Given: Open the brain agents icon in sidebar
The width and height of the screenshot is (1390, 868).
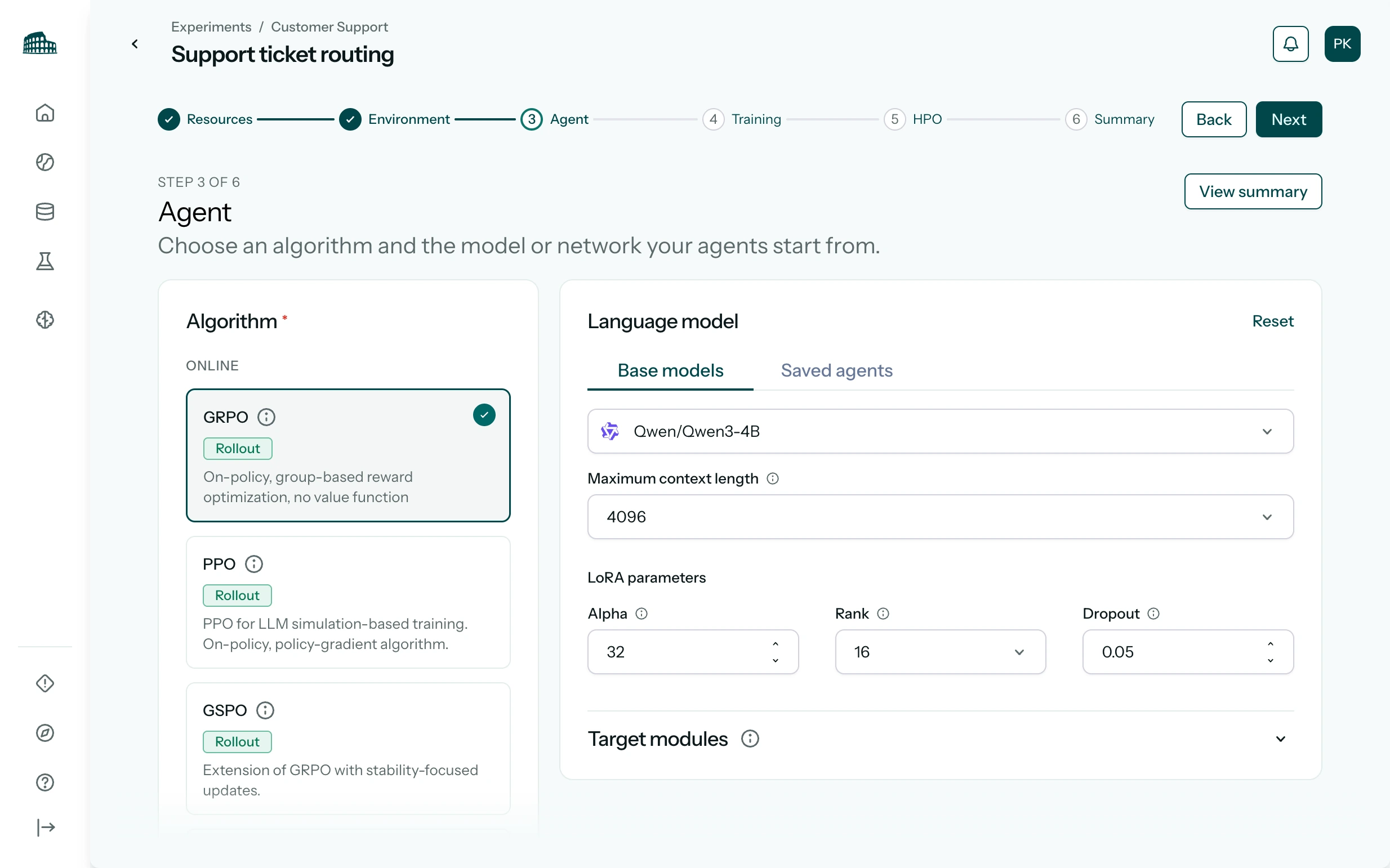Looking at the screenshot, I should point(45,320).
